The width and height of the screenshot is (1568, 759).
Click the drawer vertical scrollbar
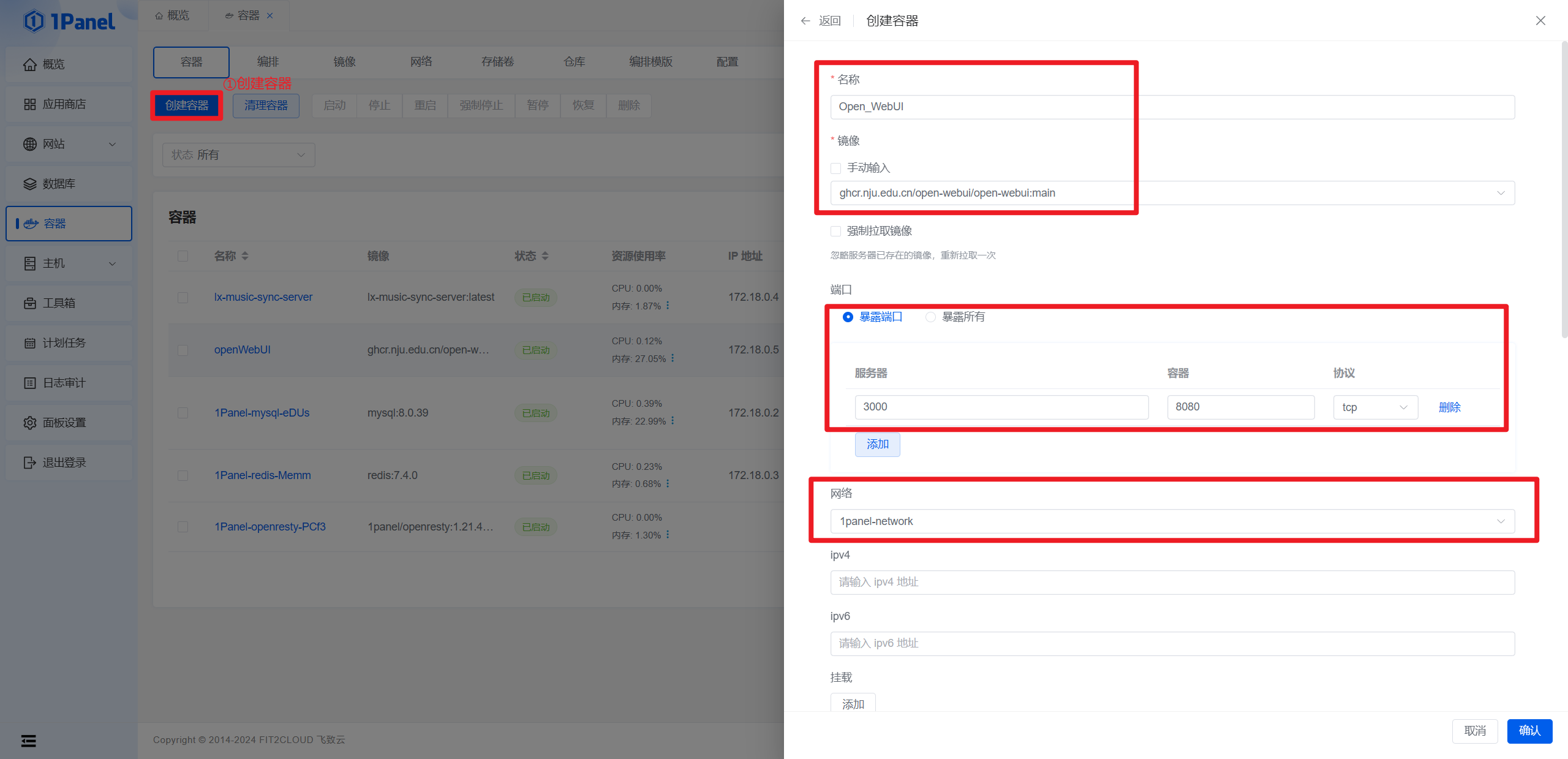coord(1564,190)
